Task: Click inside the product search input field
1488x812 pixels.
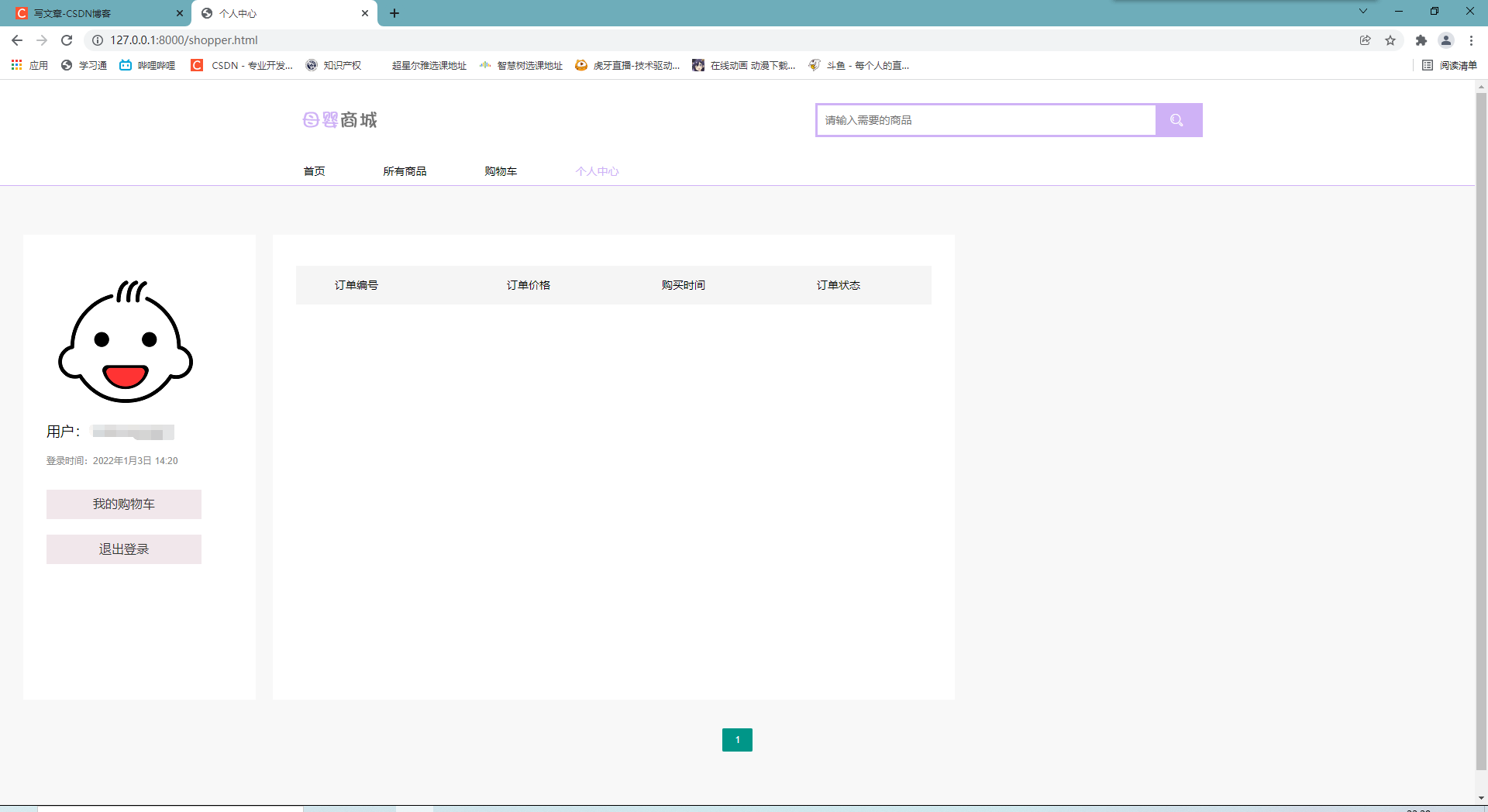Action: pos(984,120)
